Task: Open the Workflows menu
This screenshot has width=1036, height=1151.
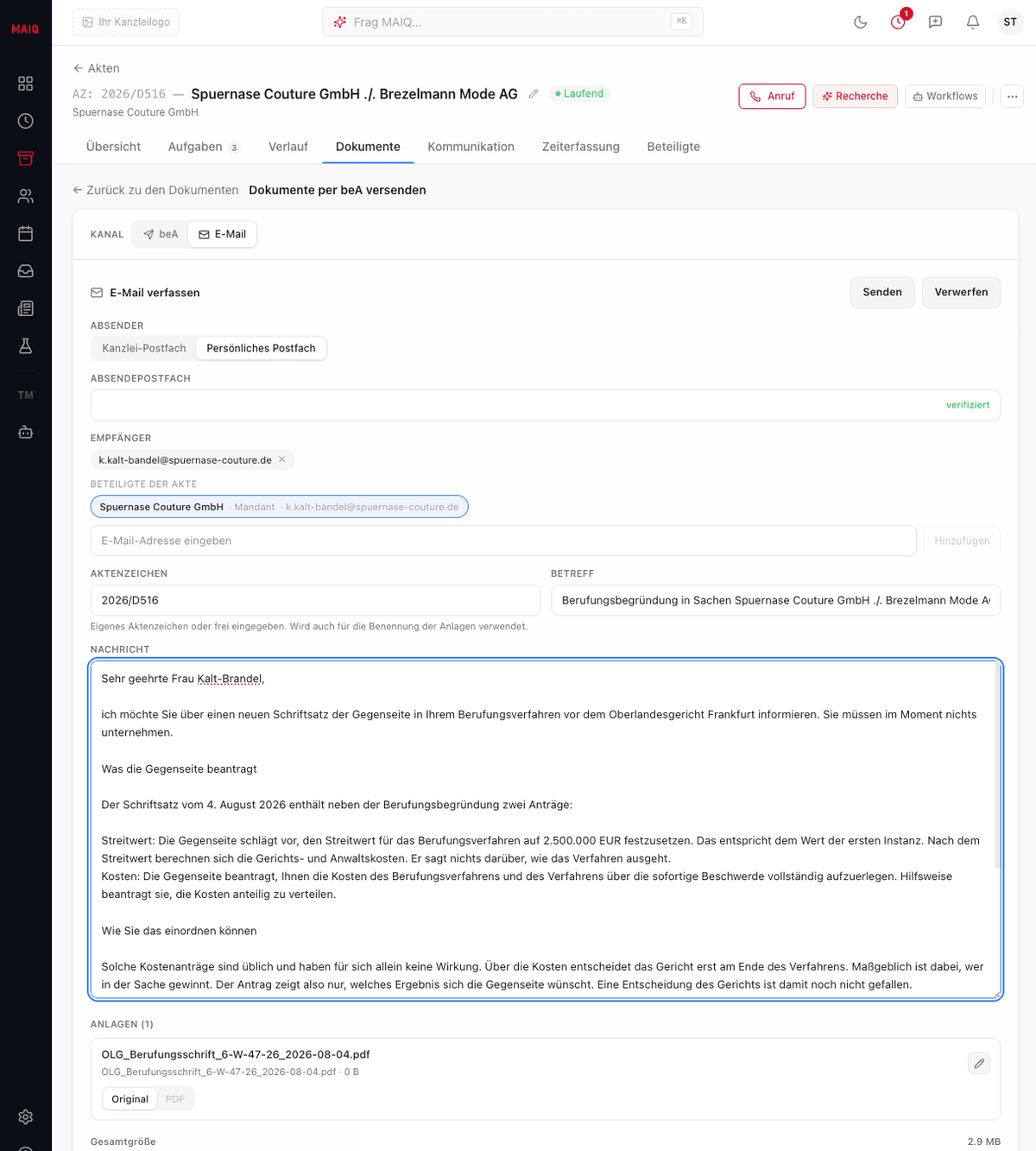Action: (x=945, y=96)
